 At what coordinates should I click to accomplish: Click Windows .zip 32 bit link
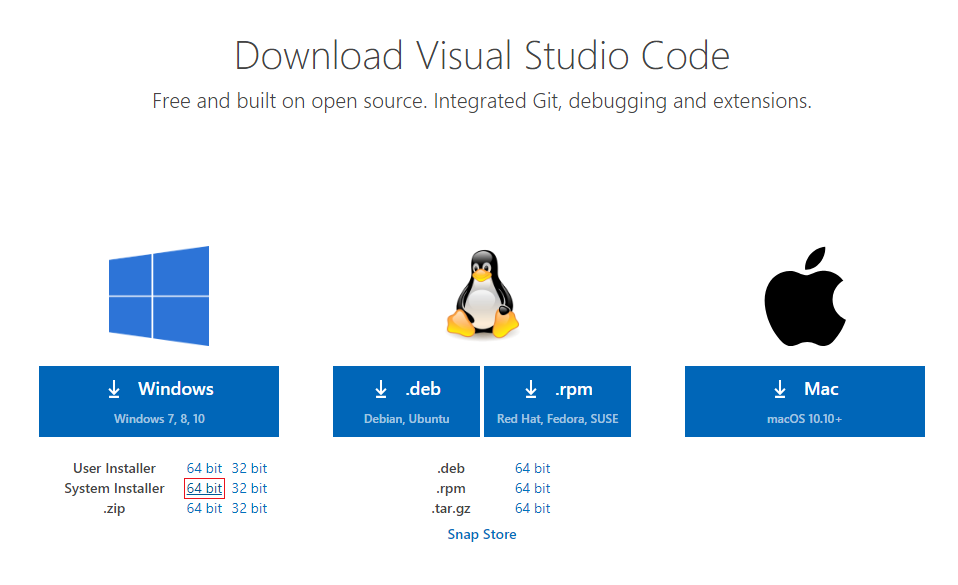(249, 509)
